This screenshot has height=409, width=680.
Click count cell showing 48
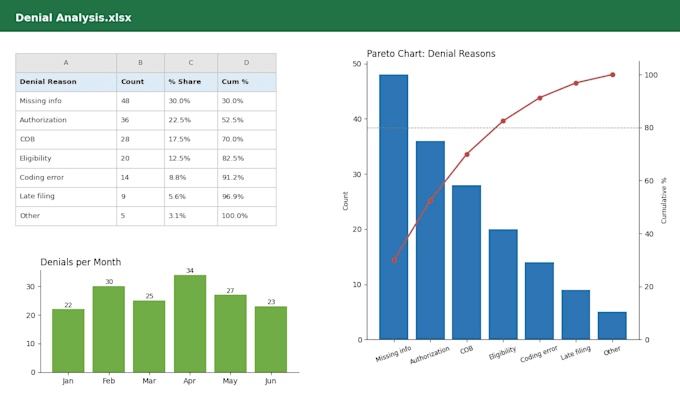point(140,101)
